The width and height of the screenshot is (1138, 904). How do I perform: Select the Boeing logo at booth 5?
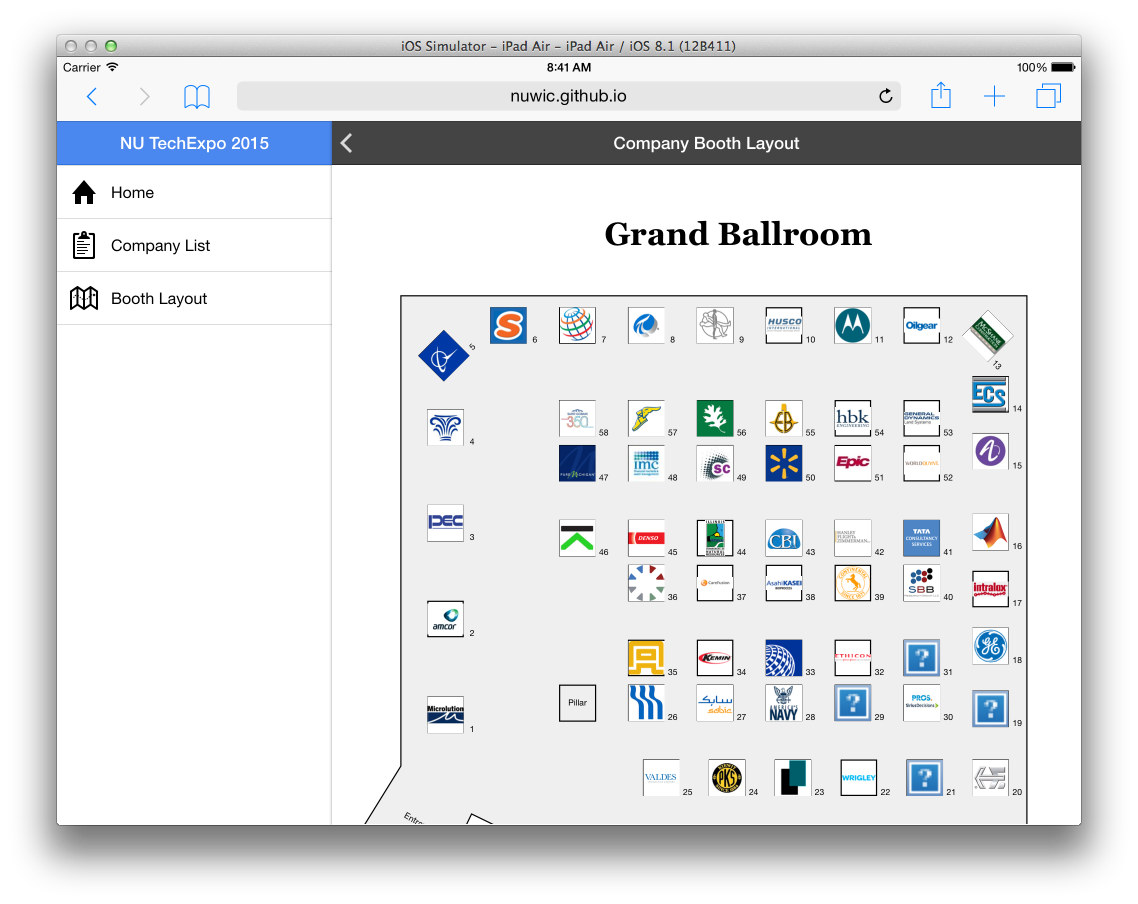443,356
